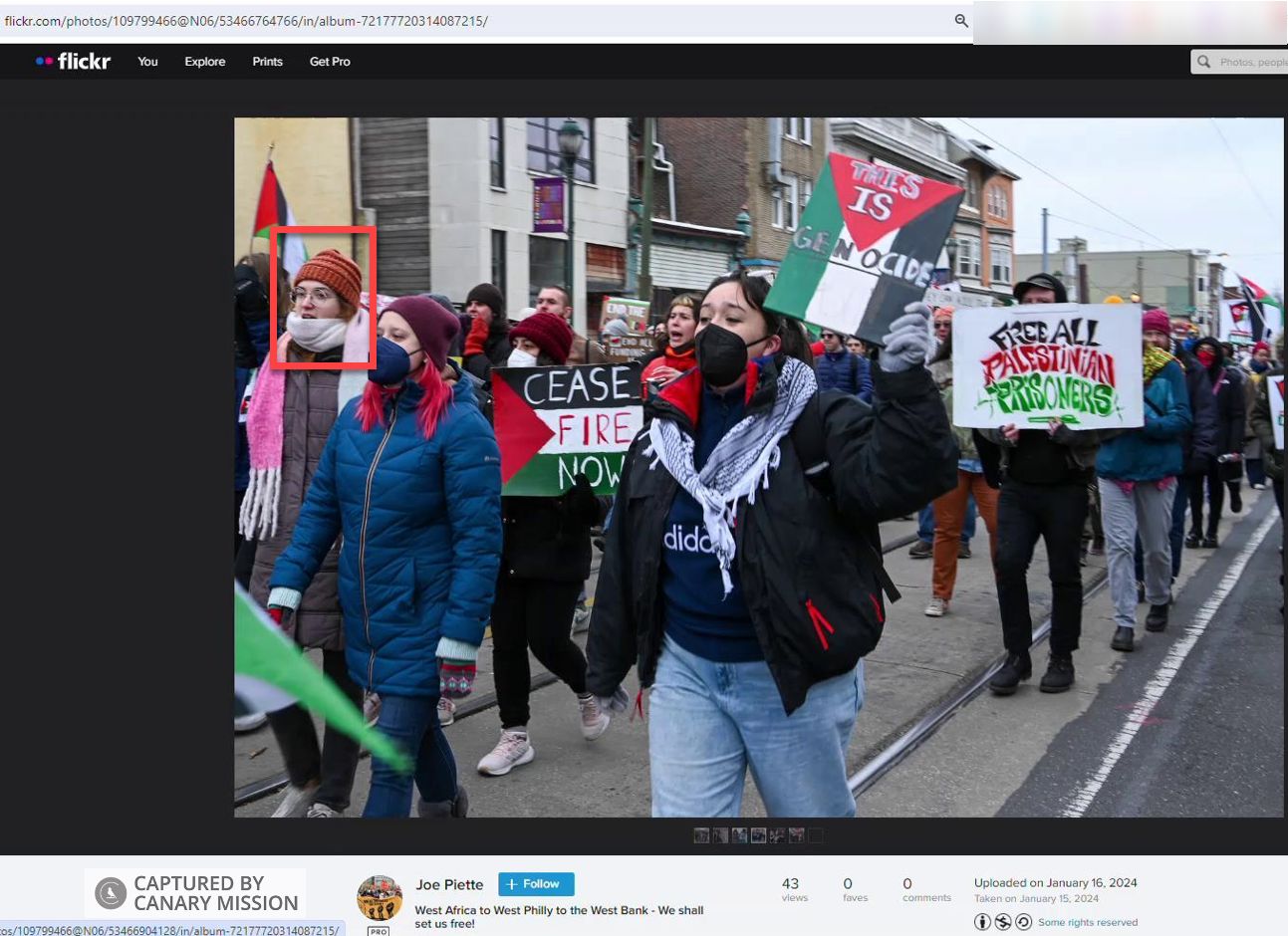This screenshot has height=936, width=1288.
Task: Click the non-commercial license icon
Action: [1003, 921]
